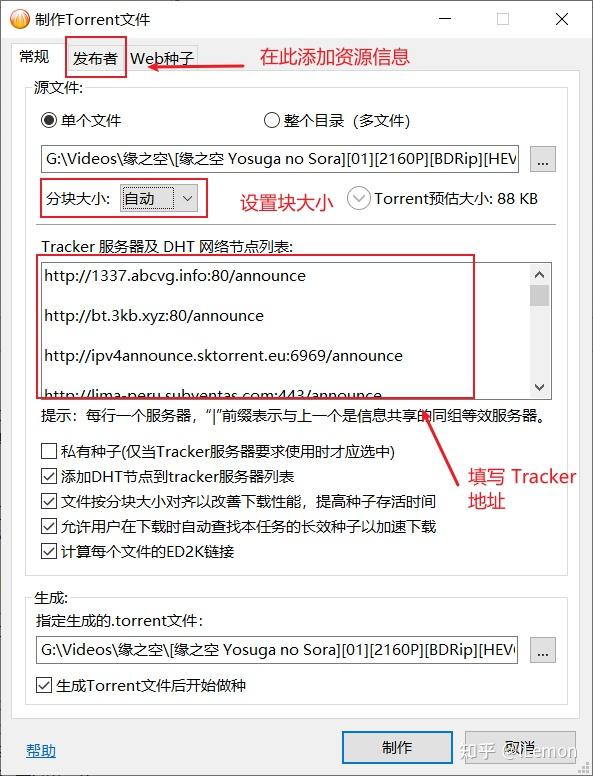Toggle 添加DHT节点到tracker服务器列表 checkbox
The image size is (593, 776).
(49, 477)
